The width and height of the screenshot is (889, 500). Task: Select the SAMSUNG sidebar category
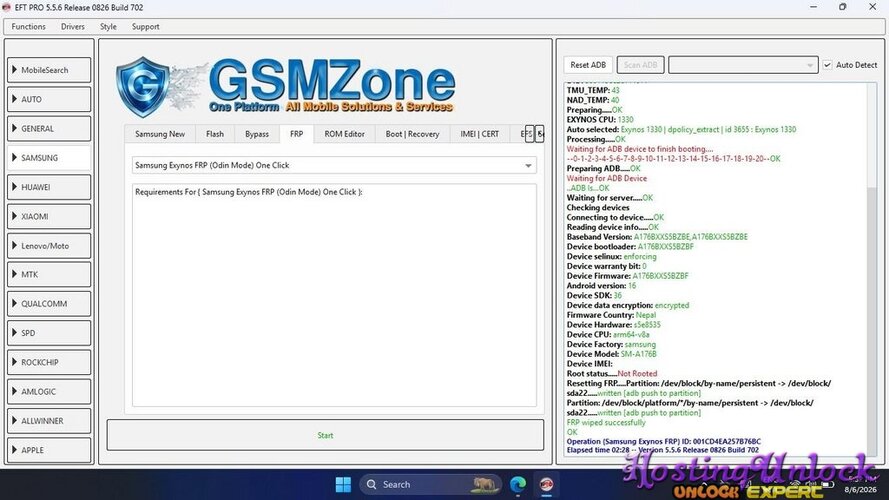coord(49,158)
